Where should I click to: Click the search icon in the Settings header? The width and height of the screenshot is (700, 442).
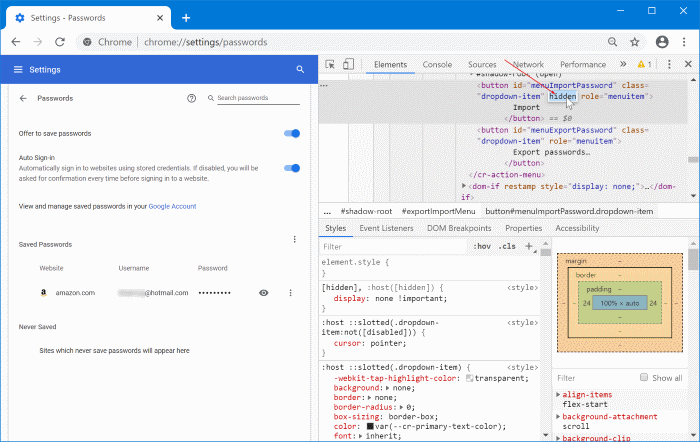[300, 69]
